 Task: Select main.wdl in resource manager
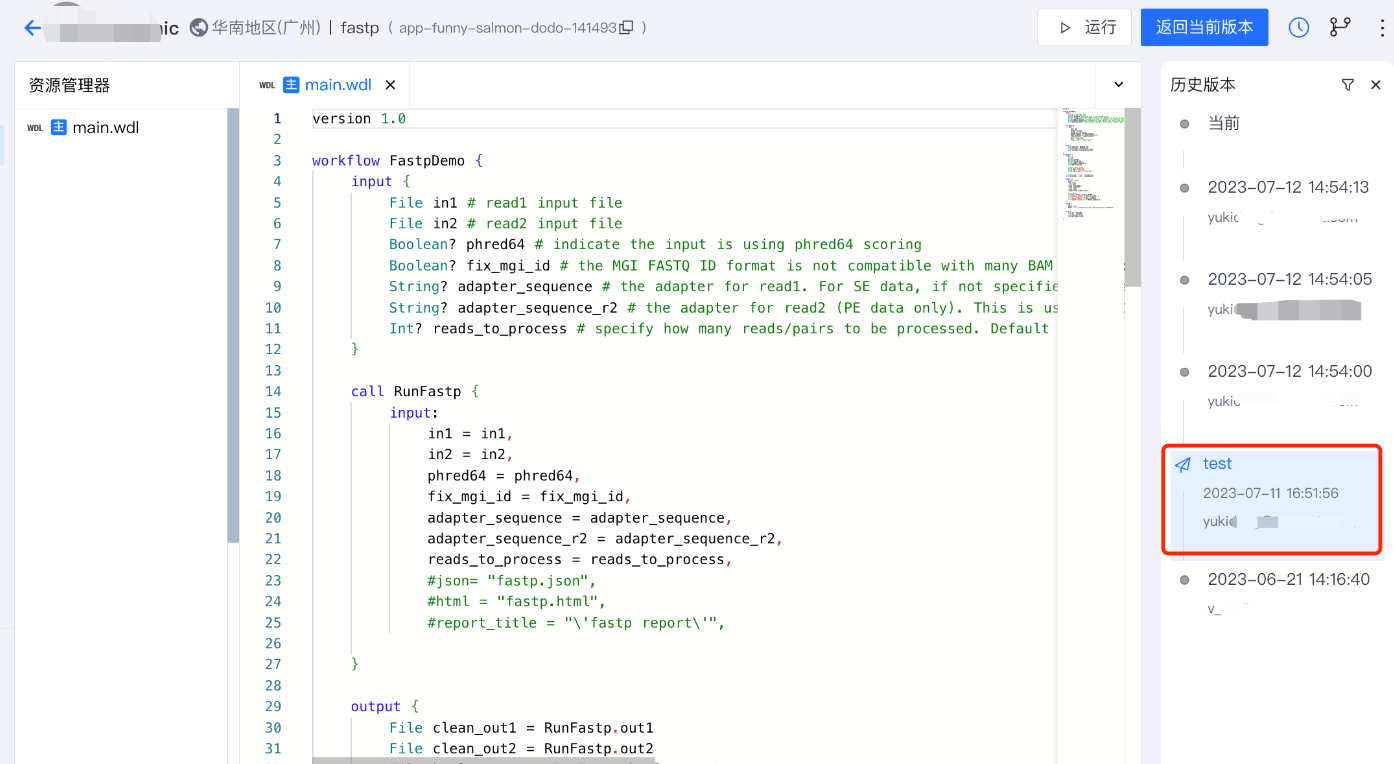(105, 127)
